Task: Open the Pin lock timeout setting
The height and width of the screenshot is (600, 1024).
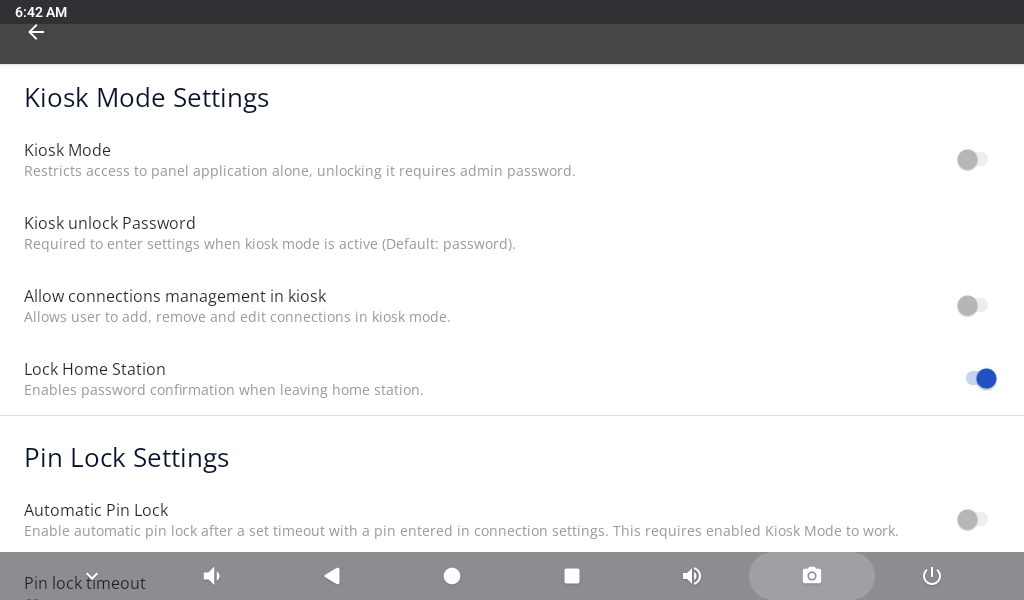Action: (85, 583)
